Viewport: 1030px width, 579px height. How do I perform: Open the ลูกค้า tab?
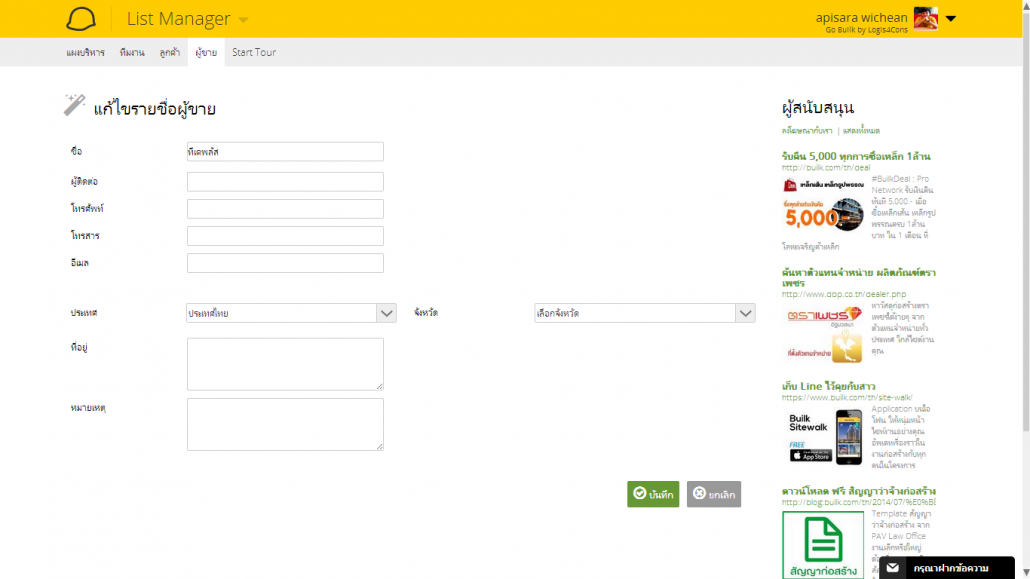[169, 53]
